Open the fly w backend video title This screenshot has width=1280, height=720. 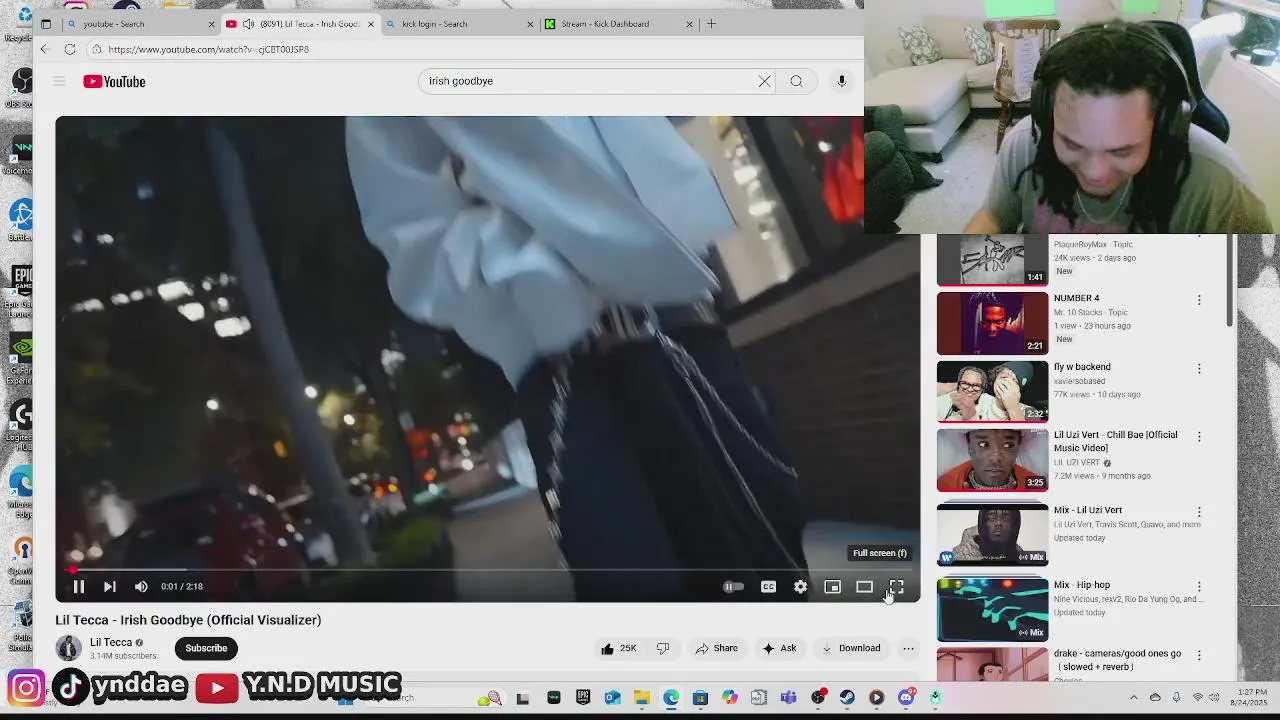click(1082, 367)
